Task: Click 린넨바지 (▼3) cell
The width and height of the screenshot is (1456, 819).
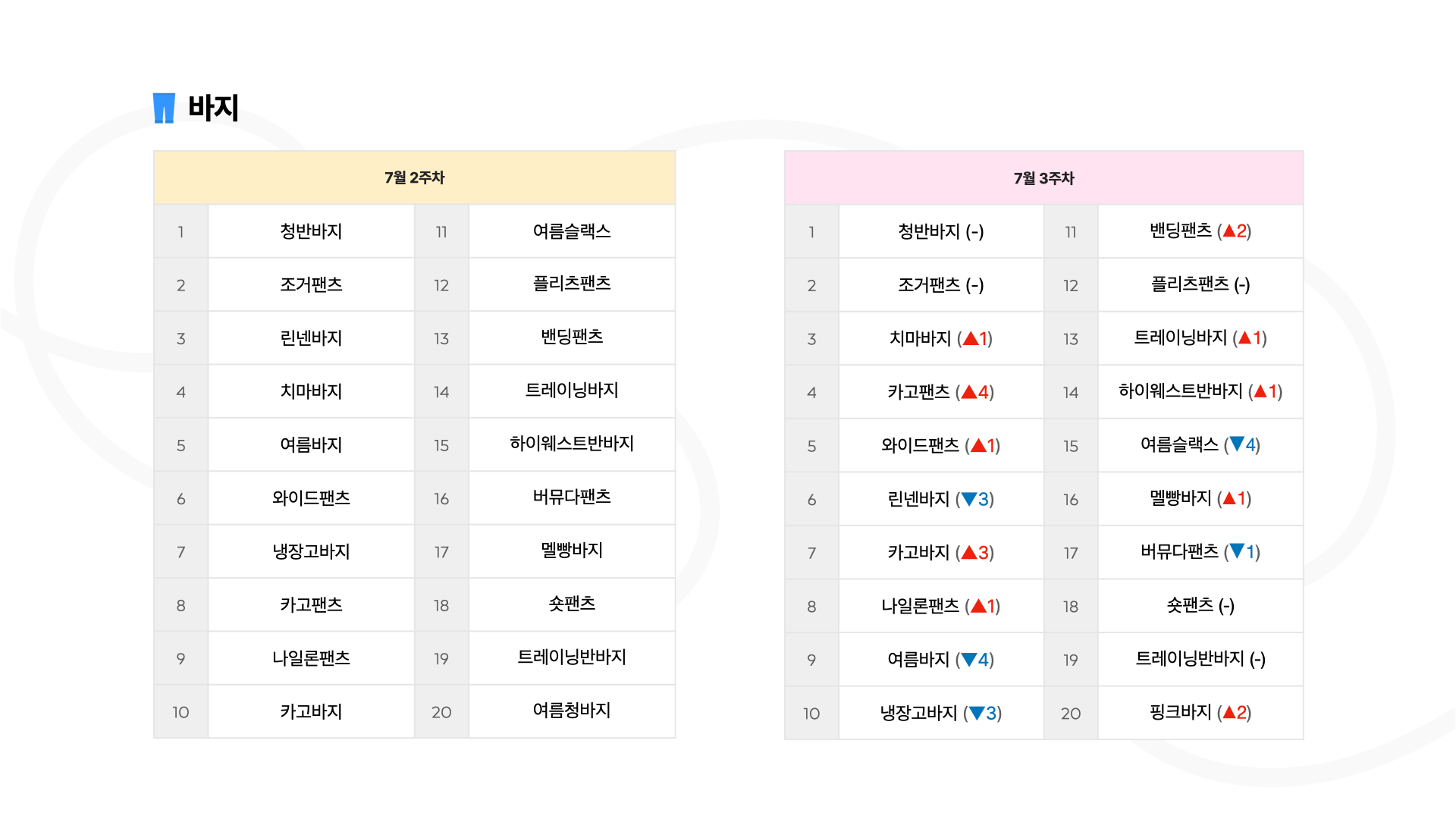Action: (940, 499)
